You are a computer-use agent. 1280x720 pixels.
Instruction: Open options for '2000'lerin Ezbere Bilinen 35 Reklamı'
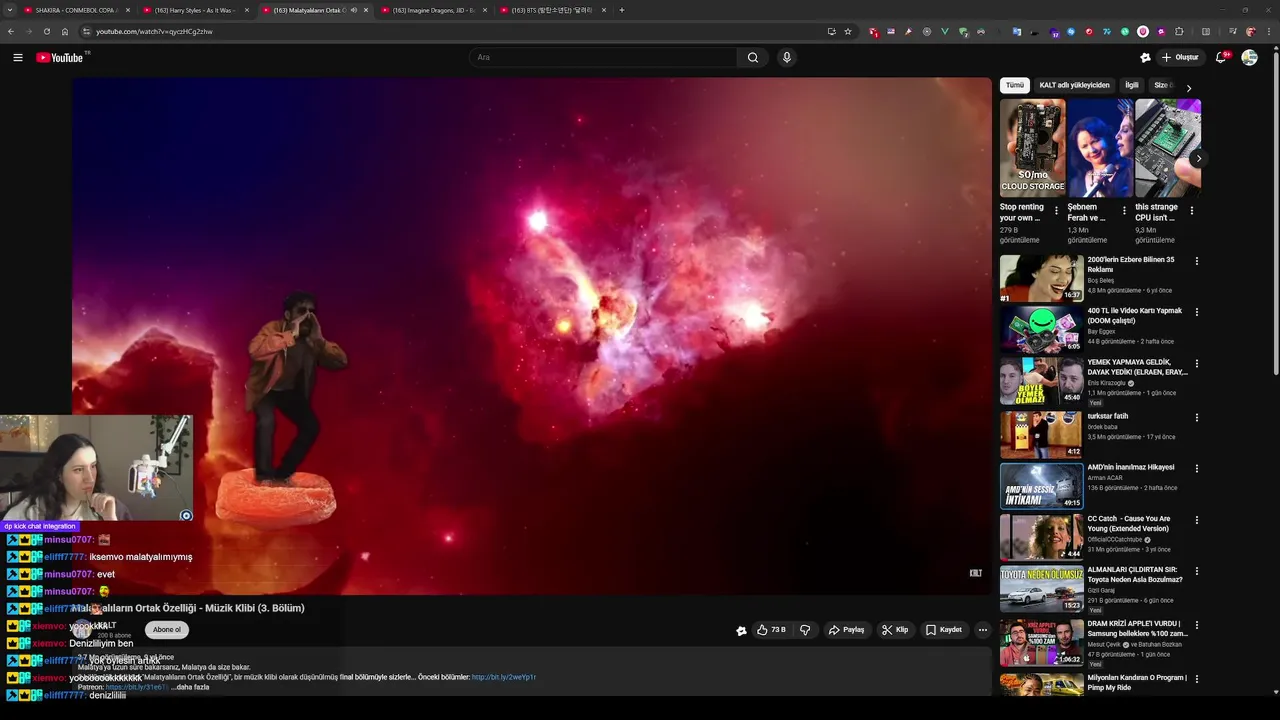click(x=1196, y=261)
